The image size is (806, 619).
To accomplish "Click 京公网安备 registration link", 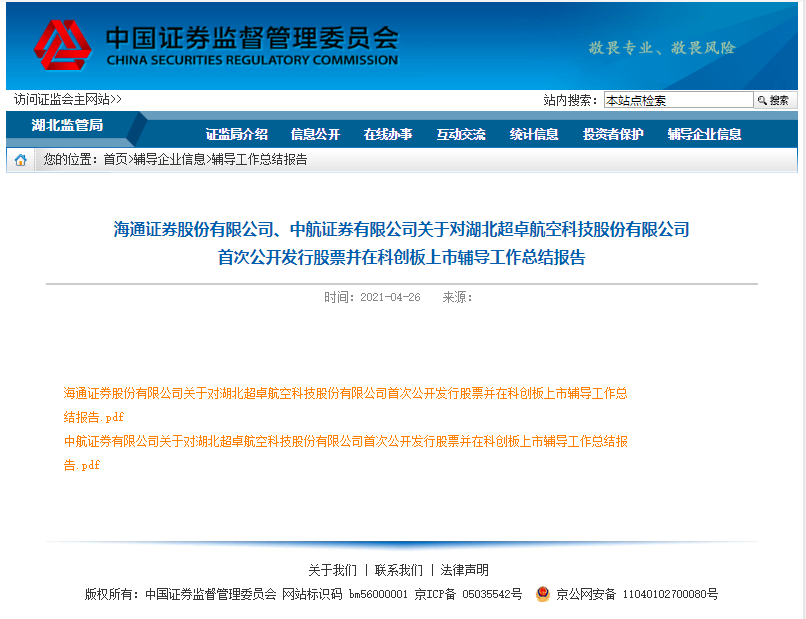I will coord(637,594).
